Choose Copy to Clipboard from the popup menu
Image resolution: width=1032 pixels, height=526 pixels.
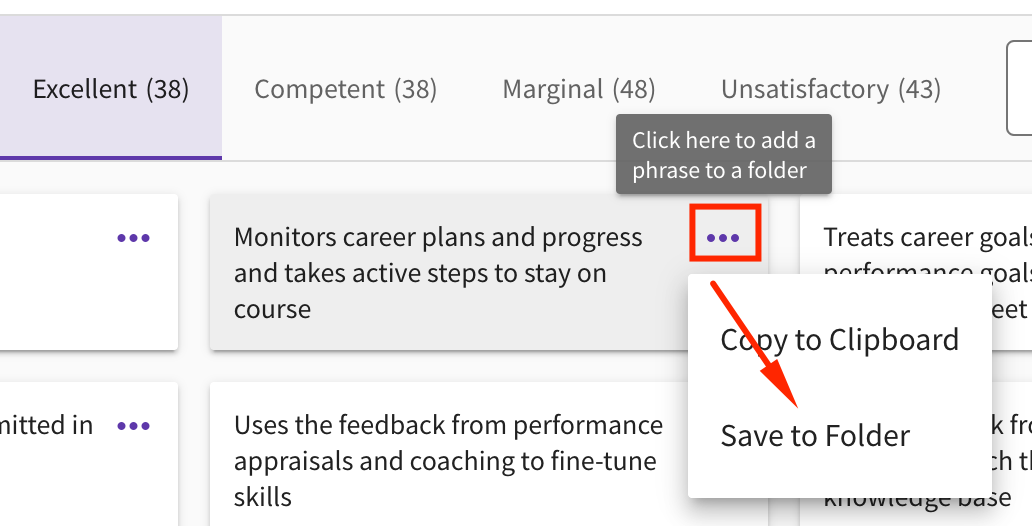click(x=839, y=340)
